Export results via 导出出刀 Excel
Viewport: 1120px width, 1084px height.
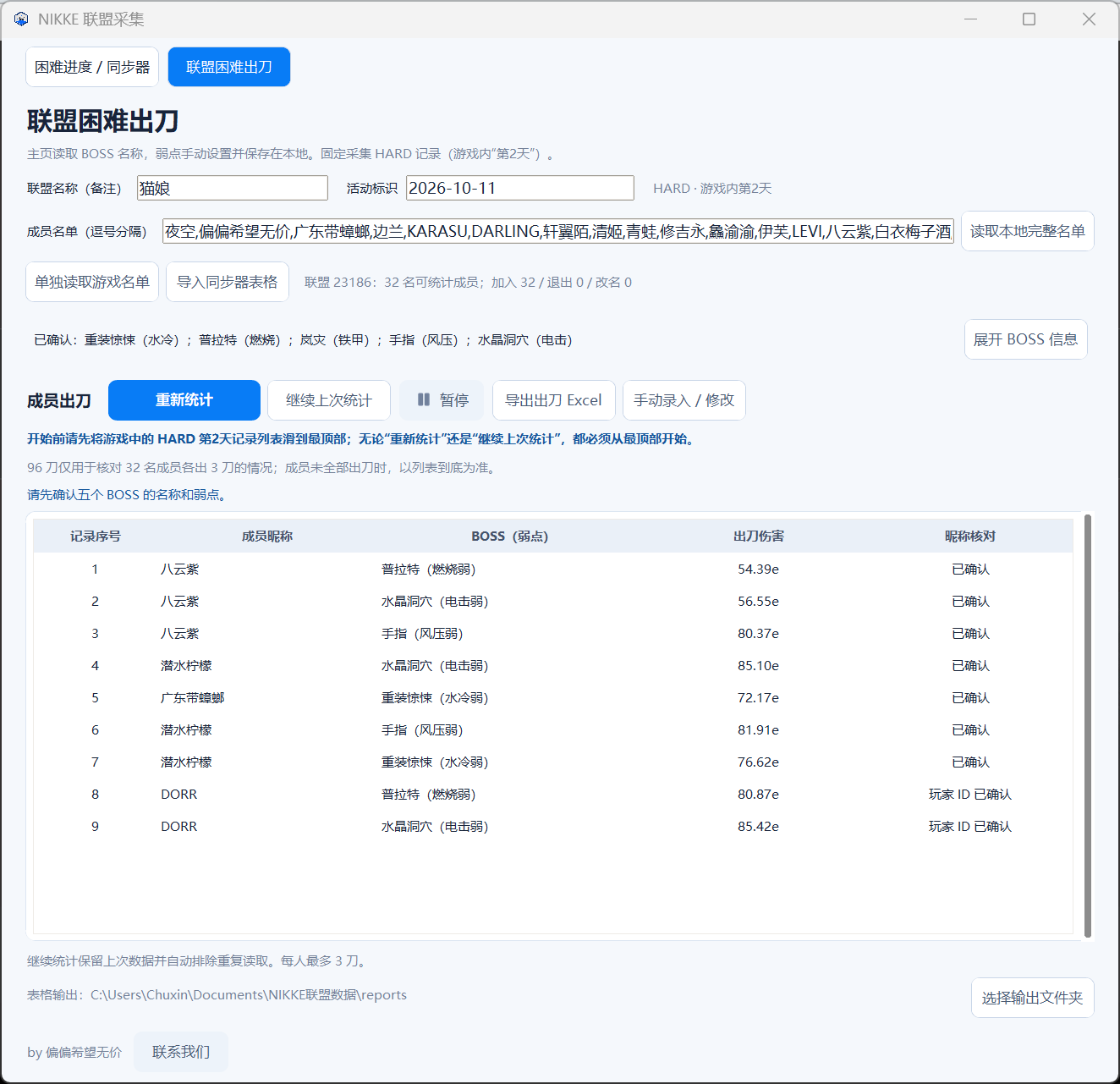[554, 400]
